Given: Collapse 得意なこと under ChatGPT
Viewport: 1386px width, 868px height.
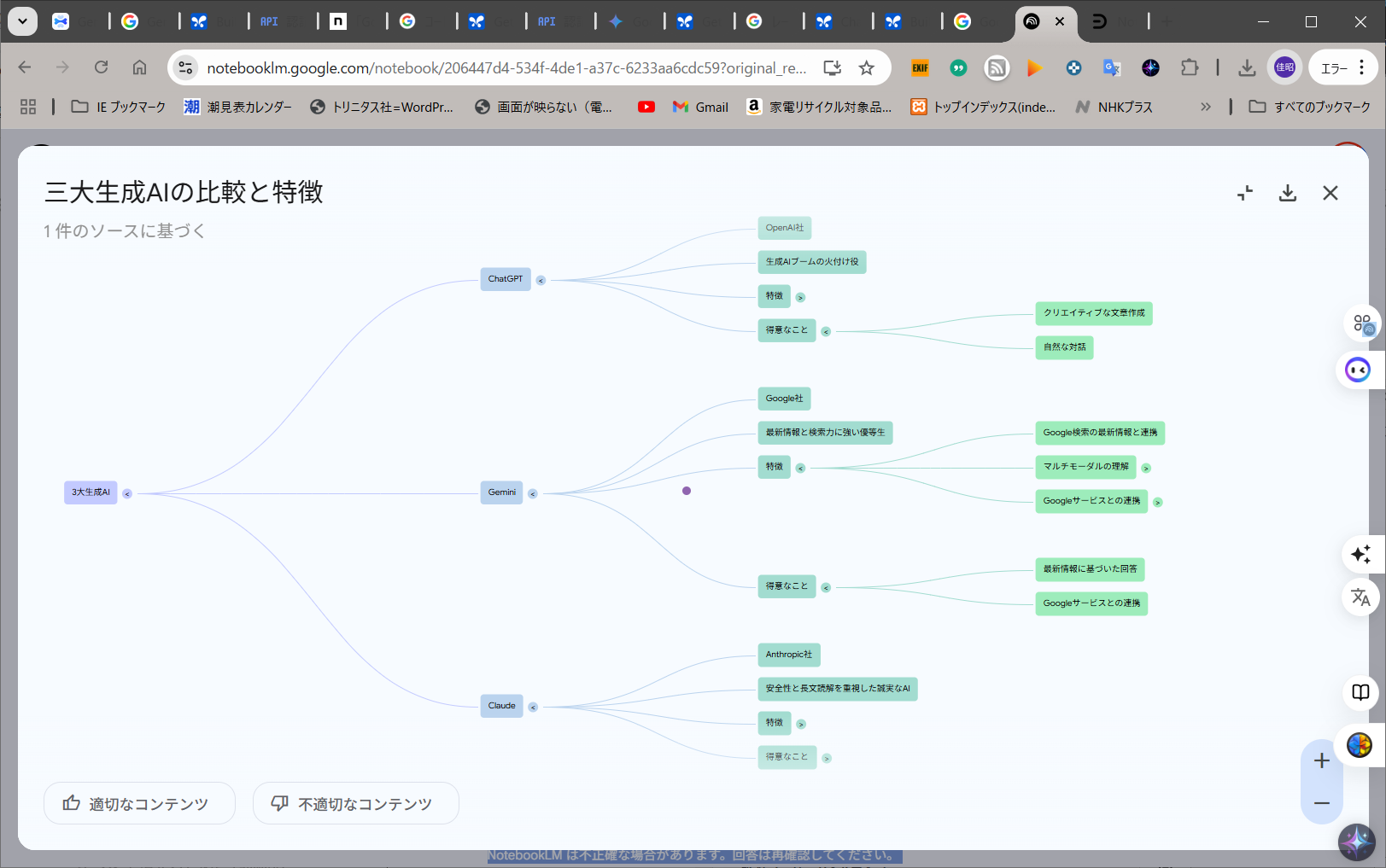Looking at the screenshot, I should [826, 331].
